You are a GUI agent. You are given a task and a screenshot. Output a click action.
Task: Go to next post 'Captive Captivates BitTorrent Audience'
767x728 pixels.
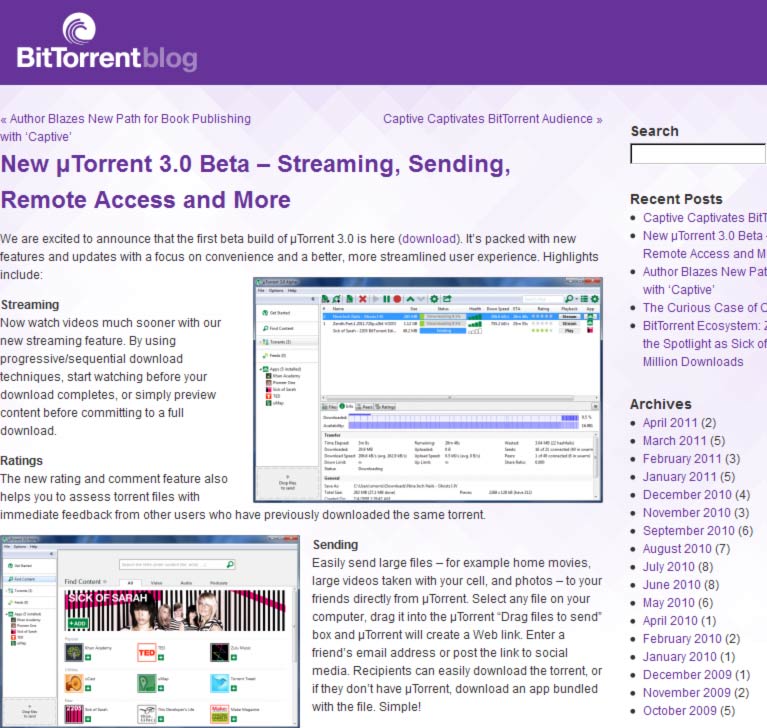[x=493, y=119]
